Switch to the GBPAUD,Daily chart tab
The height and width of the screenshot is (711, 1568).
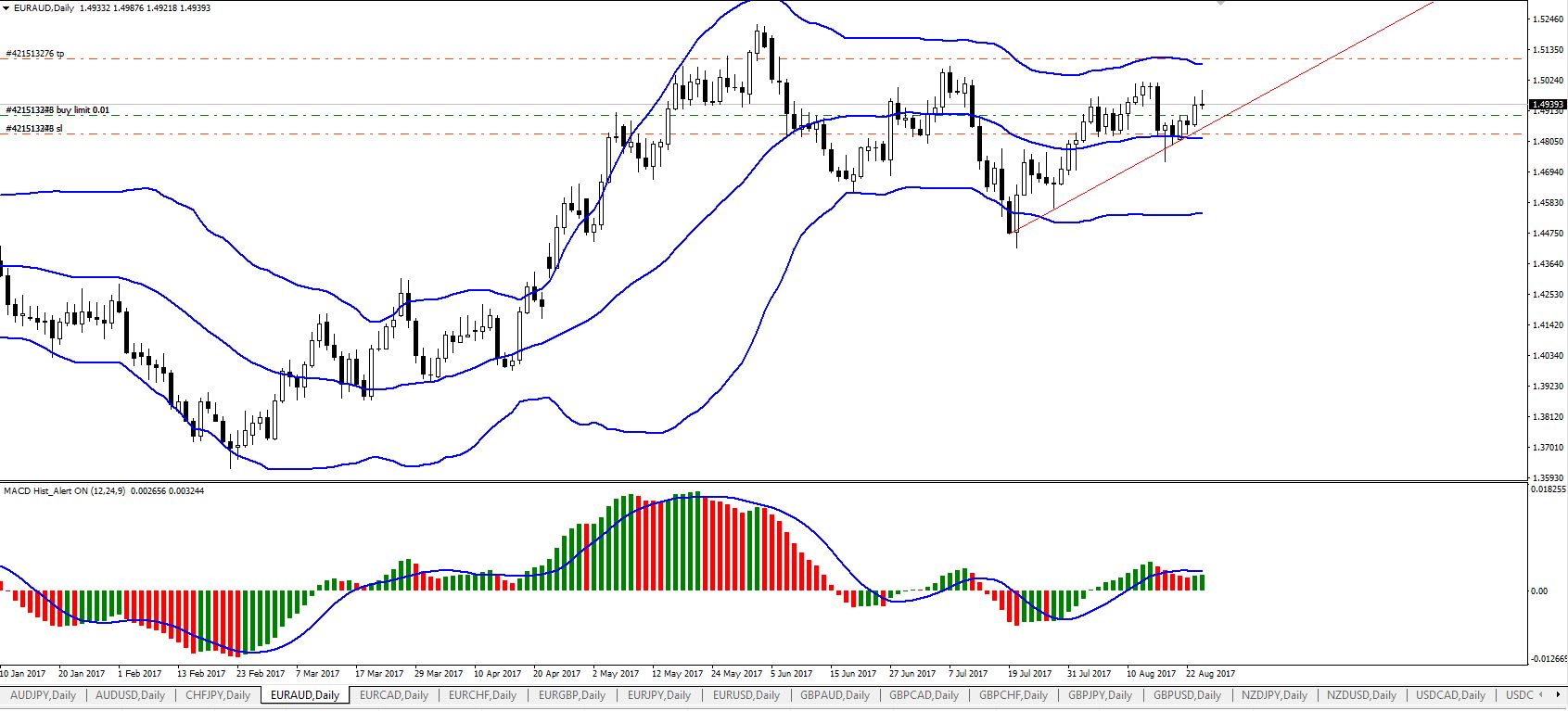835,695
